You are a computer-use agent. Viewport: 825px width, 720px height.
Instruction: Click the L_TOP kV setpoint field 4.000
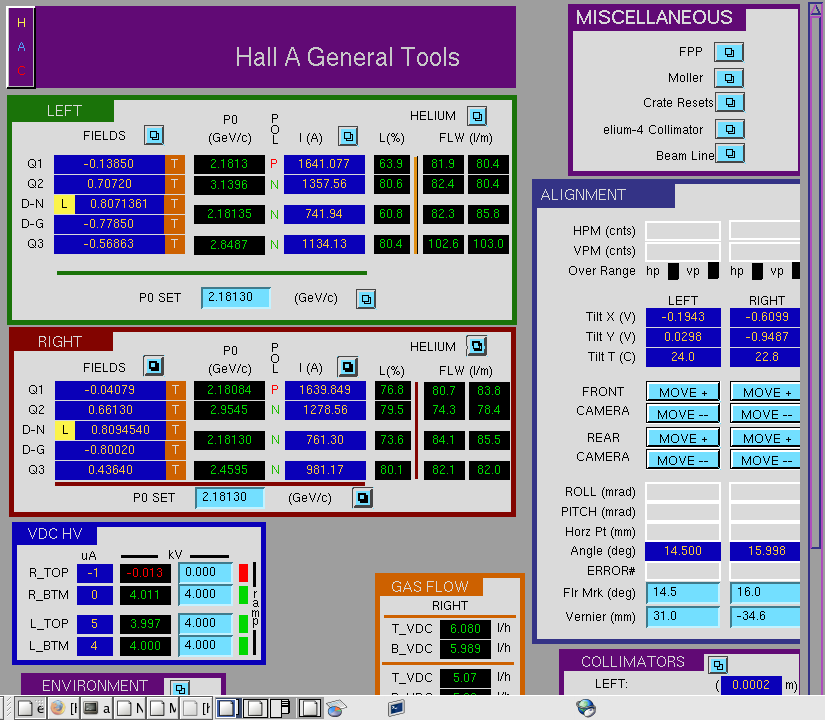pos(206,624)
